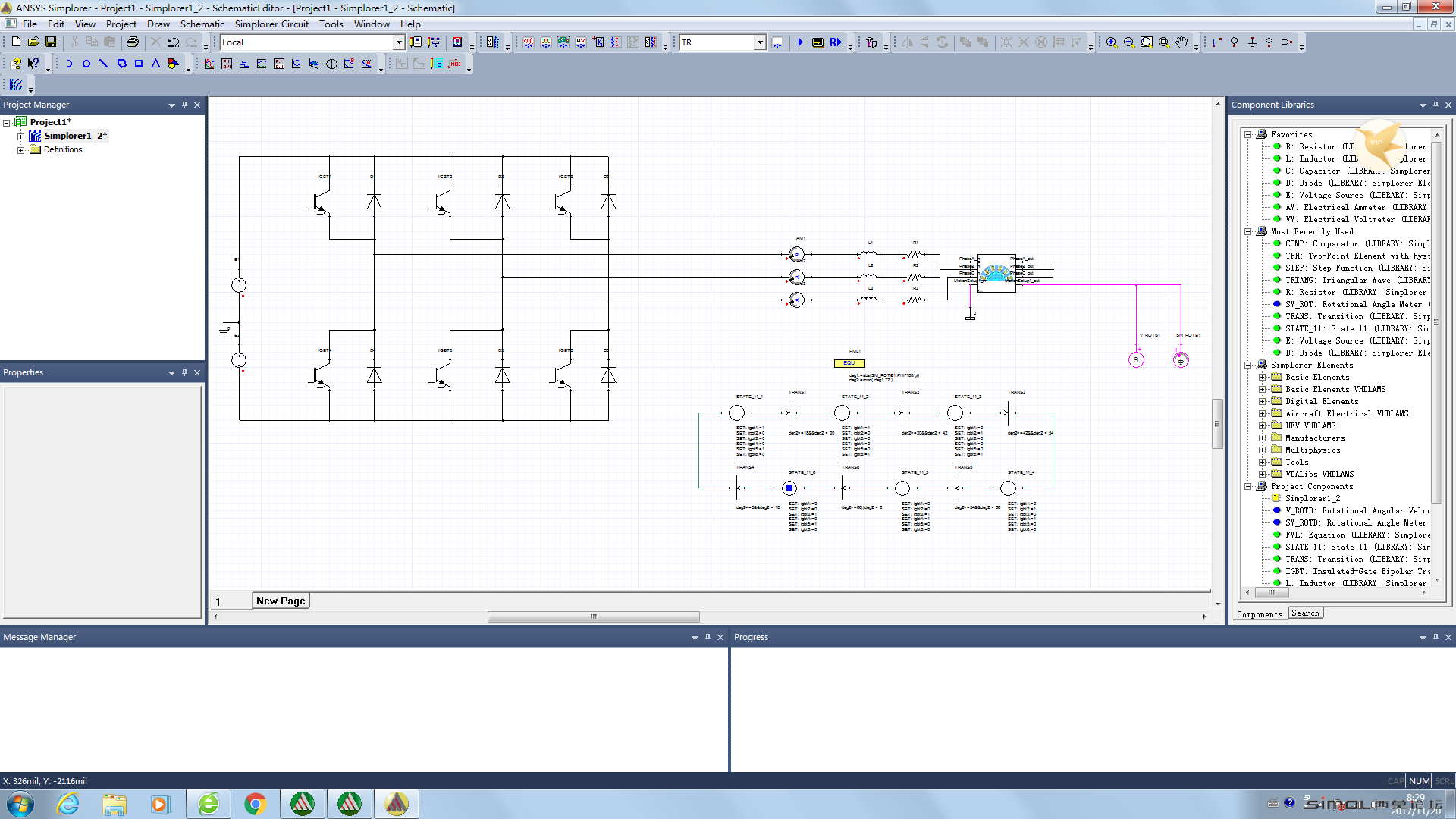The width and height of the screenshot is (1456, 819).
Task: Select the Zoom Area tool
Action: pos(1147,42)
